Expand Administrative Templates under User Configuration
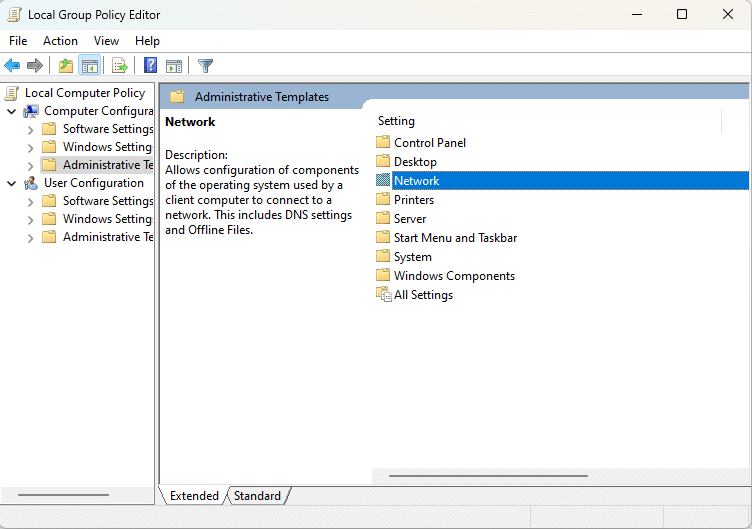 coord(30,238)
